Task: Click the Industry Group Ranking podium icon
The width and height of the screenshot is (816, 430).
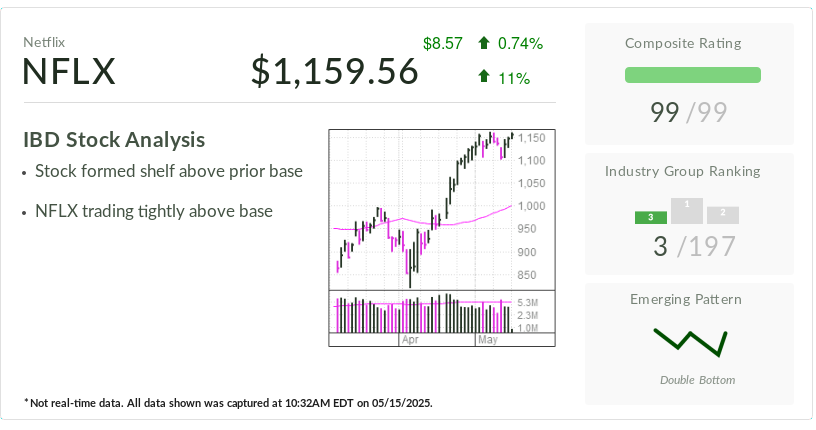Action: coord(687,211)
